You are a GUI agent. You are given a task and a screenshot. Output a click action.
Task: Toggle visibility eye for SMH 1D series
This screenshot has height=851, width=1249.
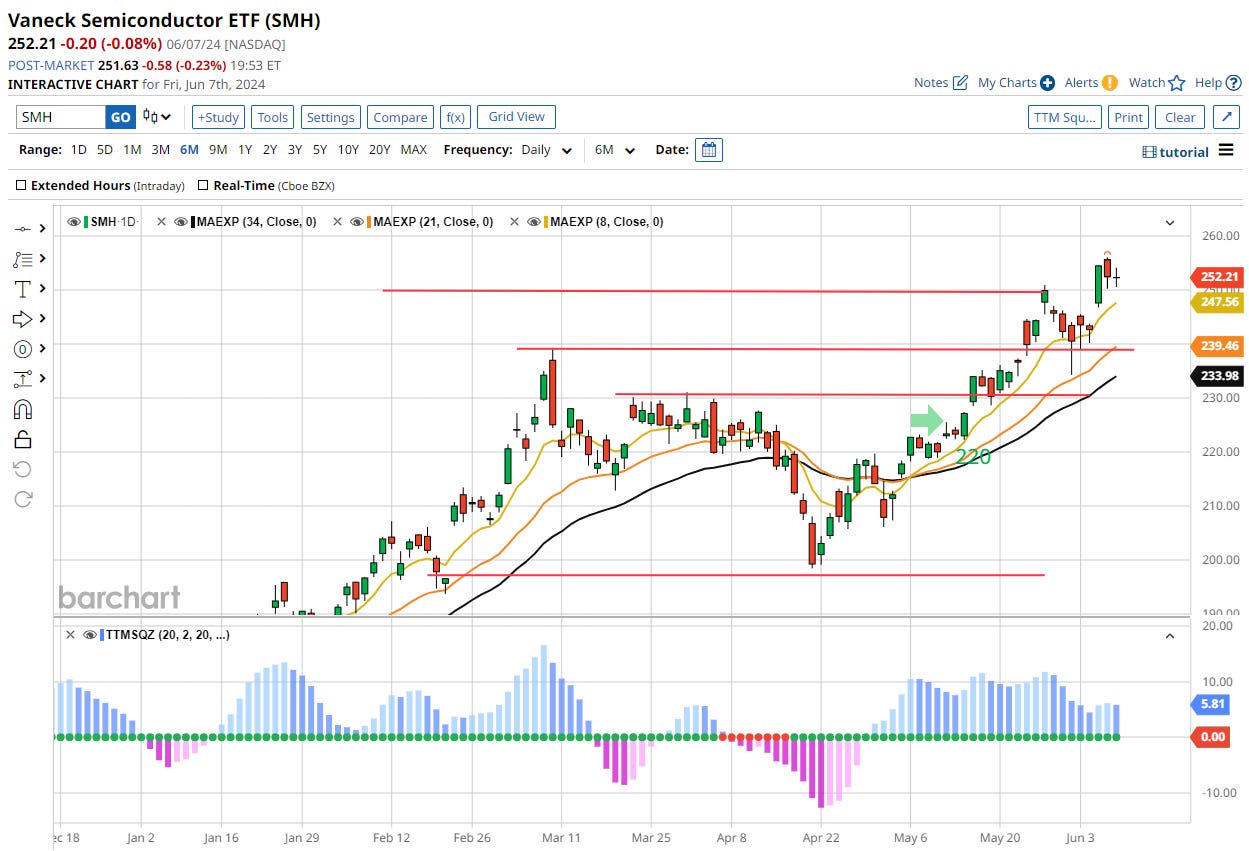tap(73, 222)
